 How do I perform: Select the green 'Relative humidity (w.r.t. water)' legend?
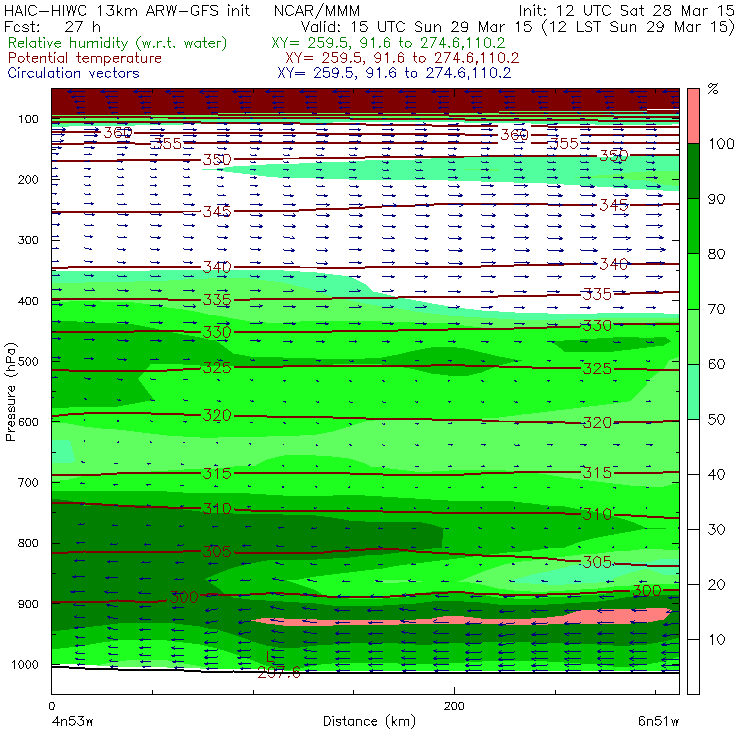point(118,43)
